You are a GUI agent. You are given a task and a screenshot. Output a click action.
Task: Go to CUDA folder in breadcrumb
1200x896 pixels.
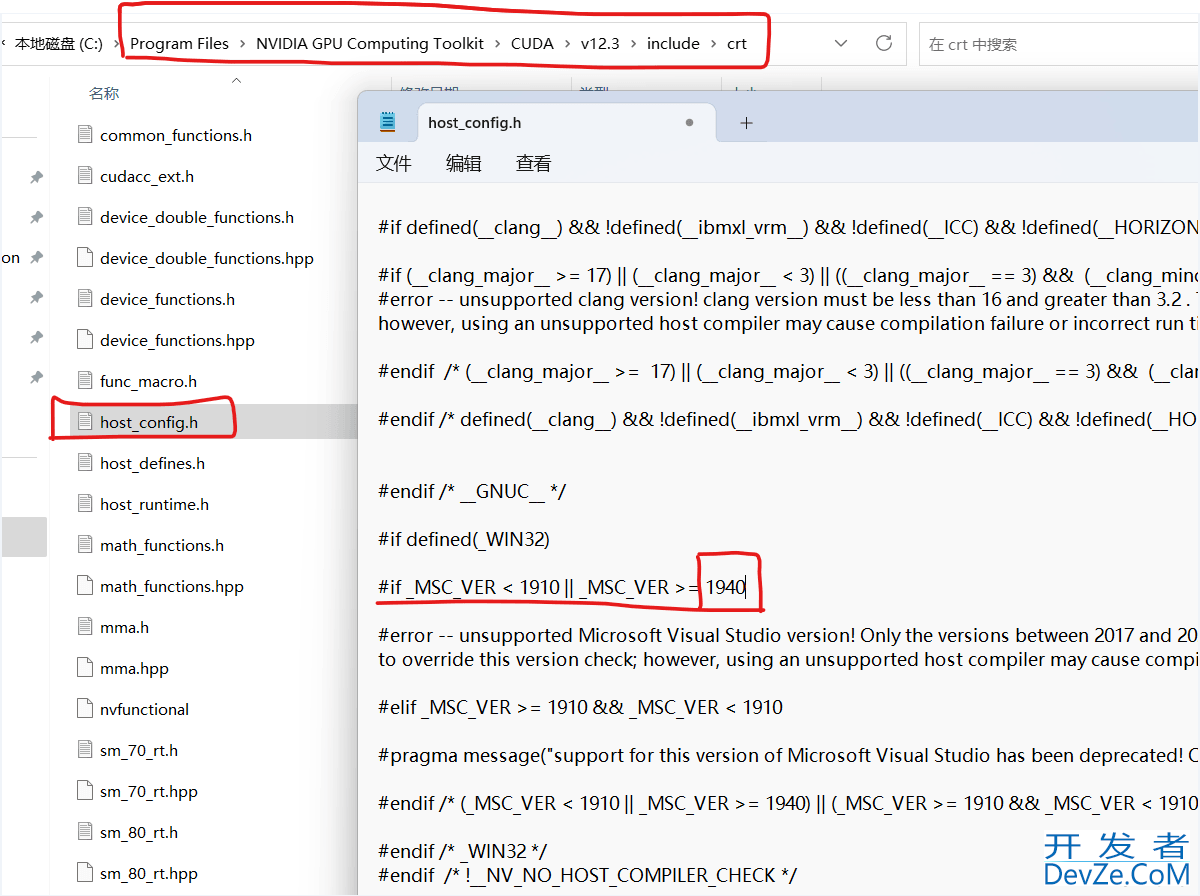[532, 44]
